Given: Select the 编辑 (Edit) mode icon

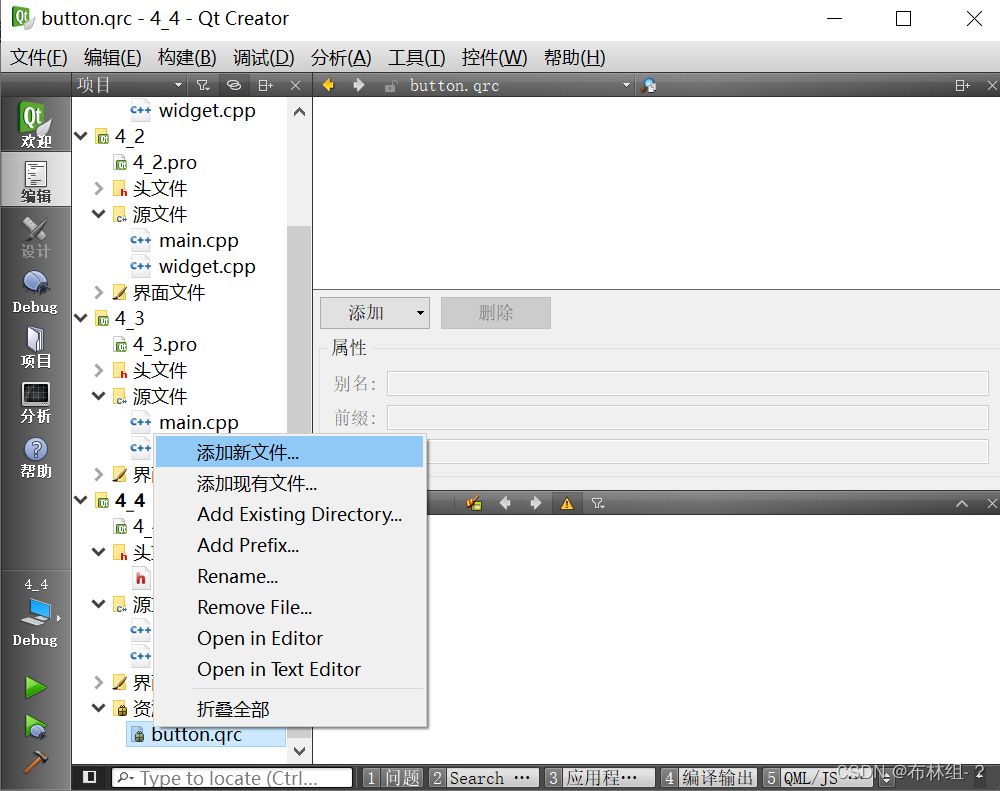Looking at the screenshot, I should (x=35, y=180).
